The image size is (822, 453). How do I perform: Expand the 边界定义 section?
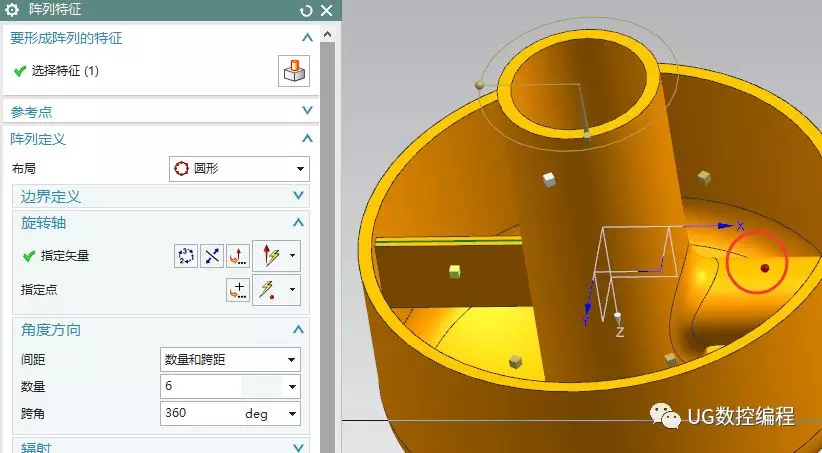pos(298,196)
